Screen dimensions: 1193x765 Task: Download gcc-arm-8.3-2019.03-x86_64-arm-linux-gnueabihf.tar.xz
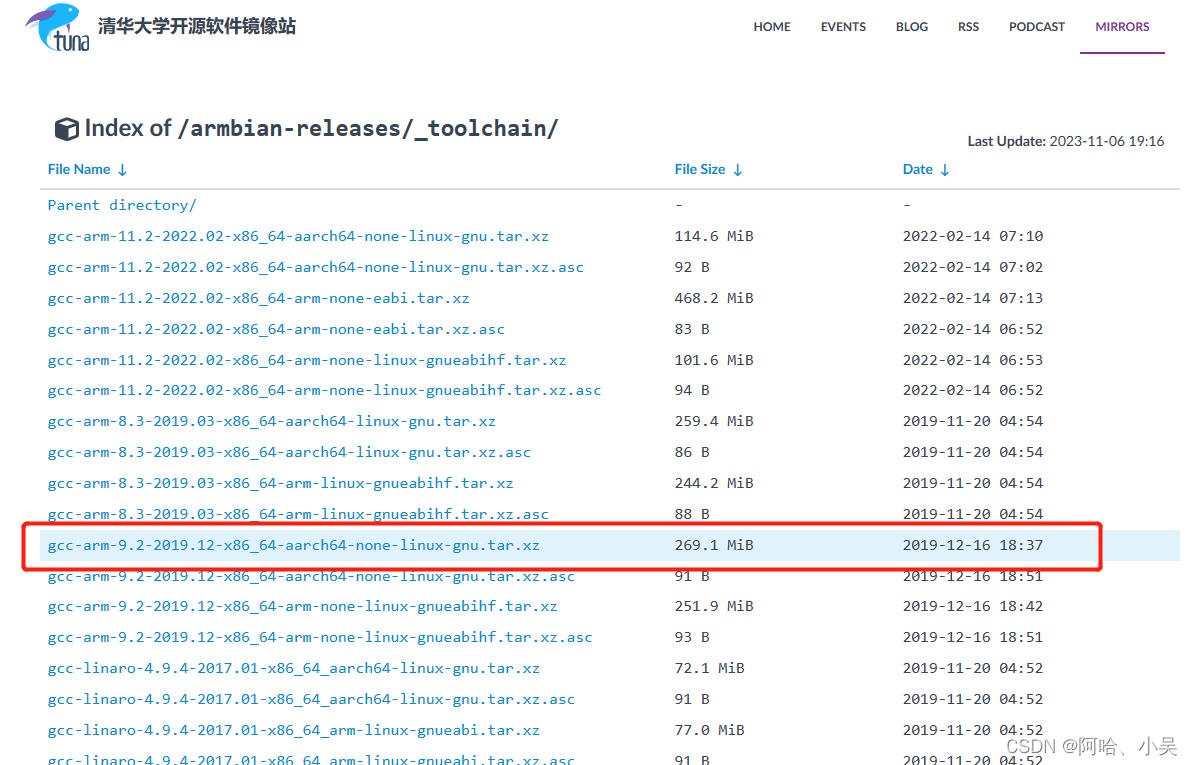coord(280,483)
